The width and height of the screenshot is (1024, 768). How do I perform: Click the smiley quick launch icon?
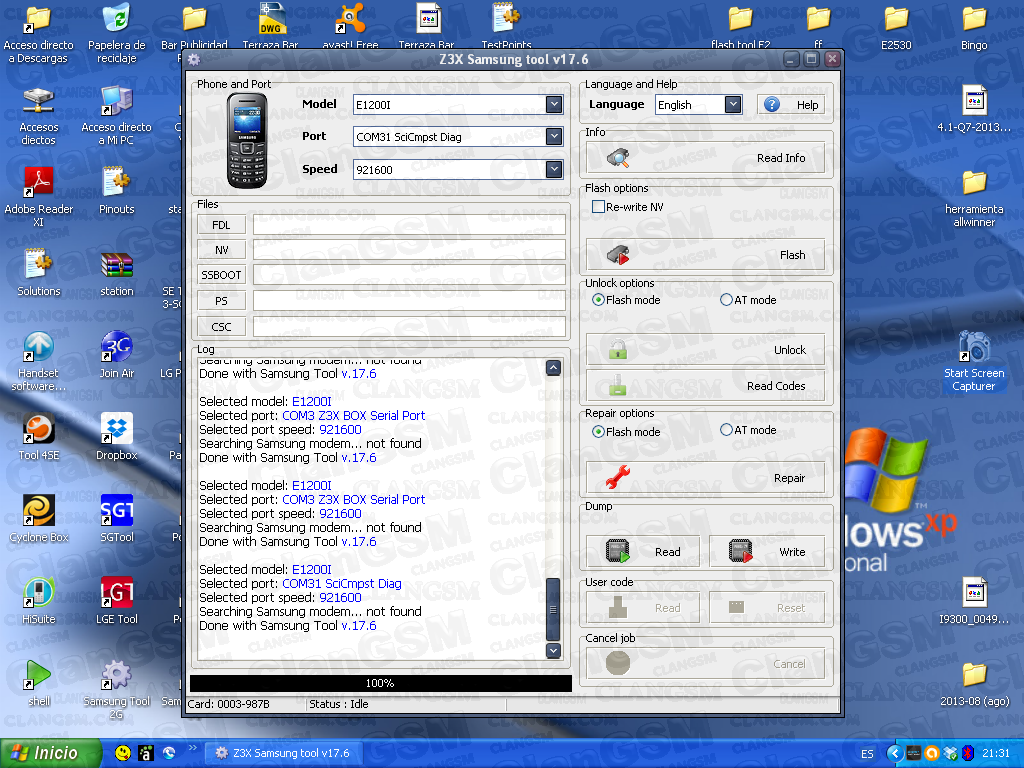122,753
